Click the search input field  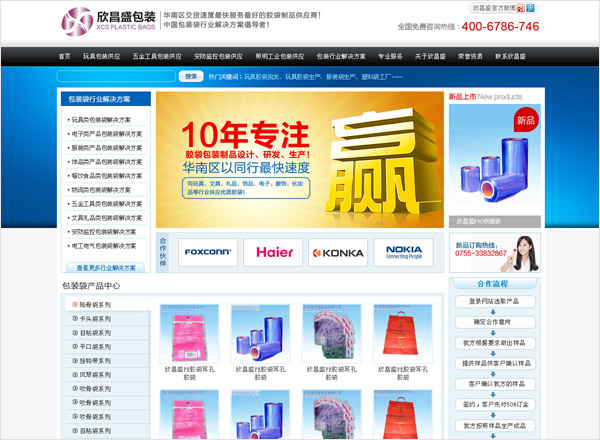tap(116, 76)
